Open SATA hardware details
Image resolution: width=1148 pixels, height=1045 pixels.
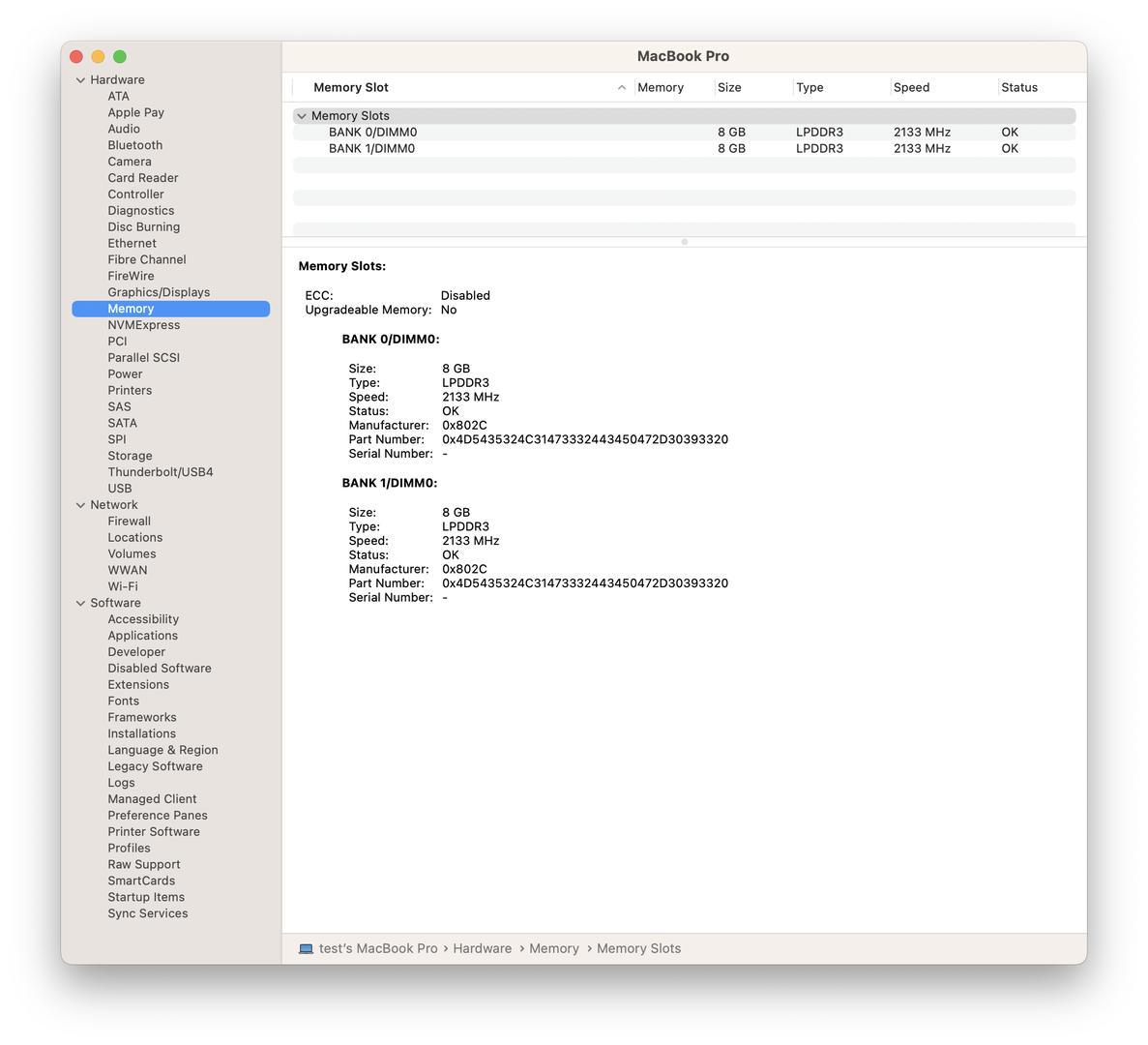[x=122, y=423]
